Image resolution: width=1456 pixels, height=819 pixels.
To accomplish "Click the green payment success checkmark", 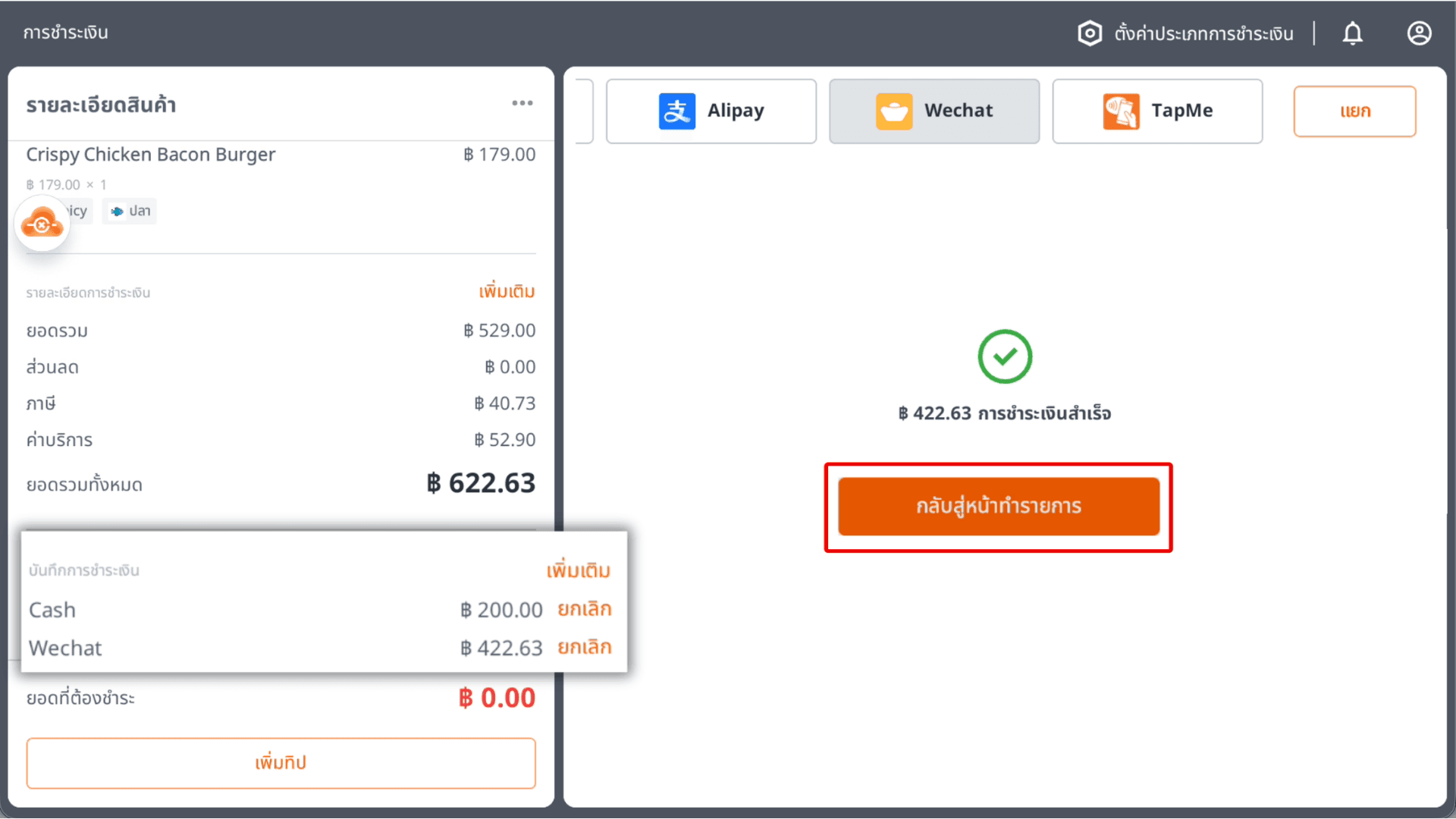I will pos(1005,356).
